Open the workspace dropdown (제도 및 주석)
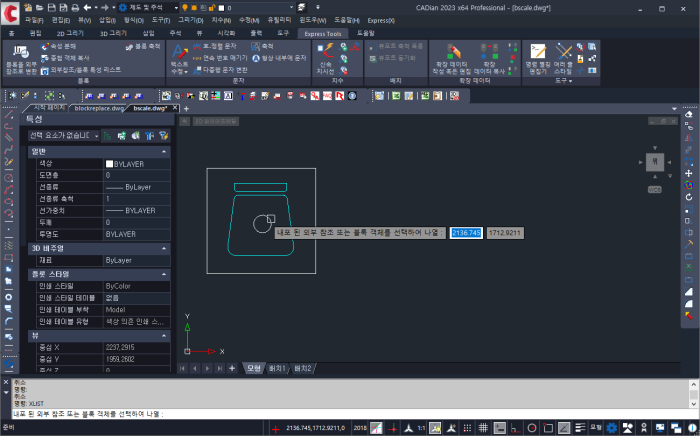700x436 pixels. (x=148, y=8)
